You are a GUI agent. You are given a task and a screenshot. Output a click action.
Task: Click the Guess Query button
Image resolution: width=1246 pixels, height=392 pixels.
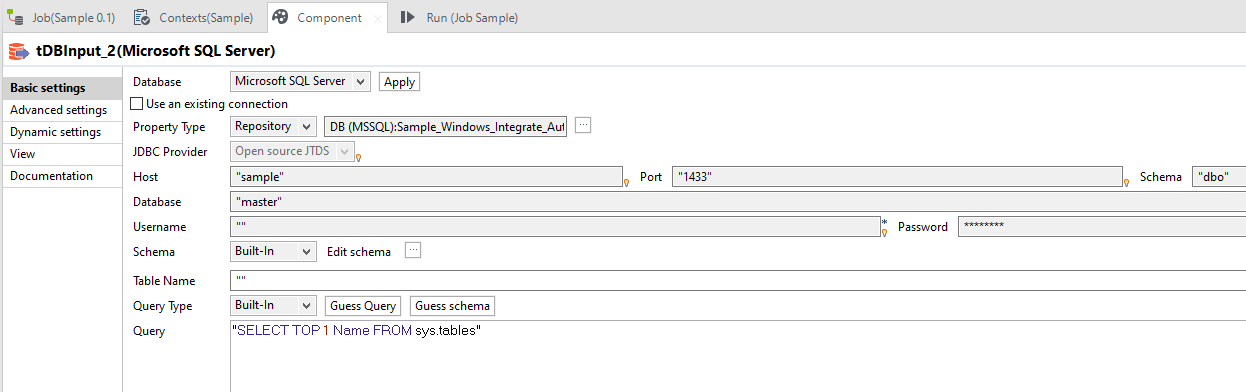click(x=363, y=306)
